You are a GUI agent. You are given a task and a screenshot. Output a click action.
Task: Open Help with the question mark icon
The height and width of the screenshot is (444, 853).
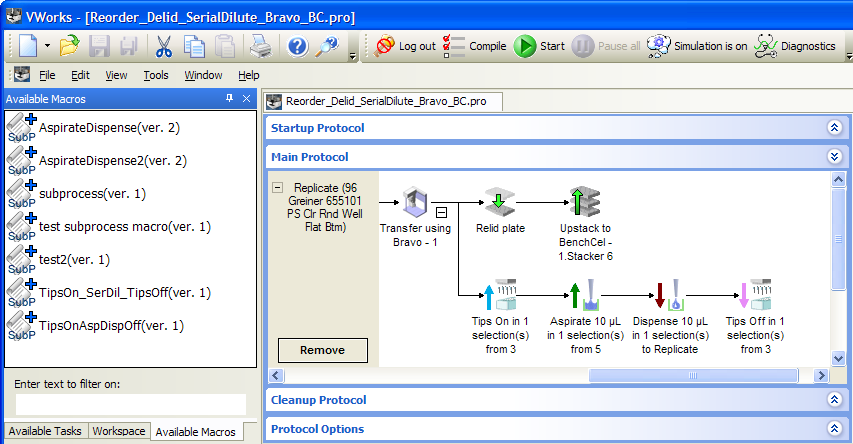point(298,46)
